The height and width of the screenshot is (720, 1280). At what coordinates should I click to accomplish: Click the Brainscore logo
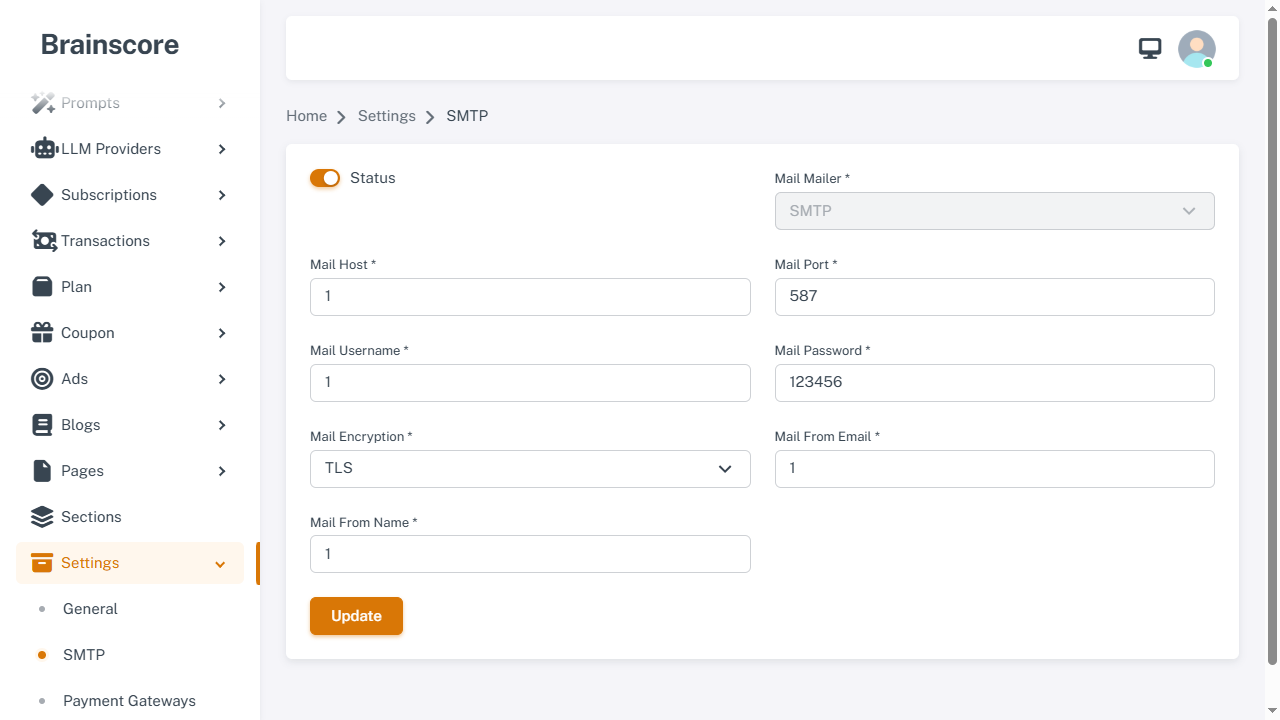click(110, 45)
